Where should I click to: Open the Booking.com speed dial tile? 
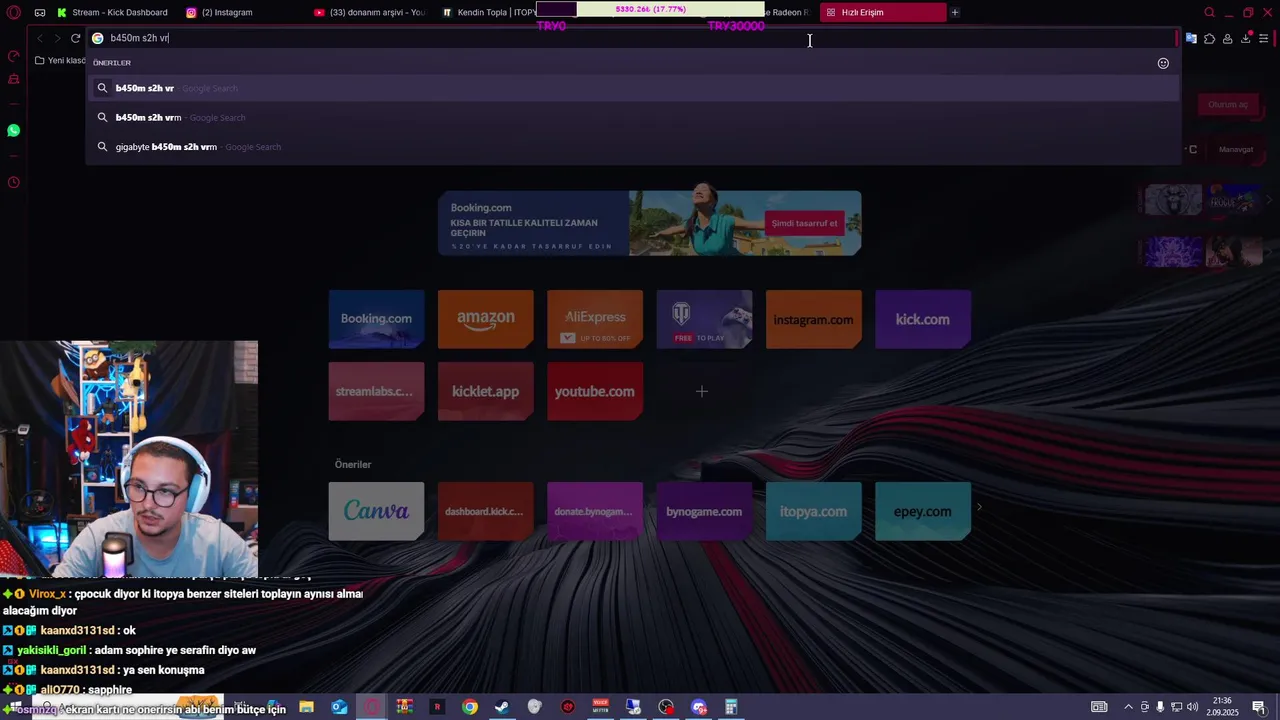click(376, 319)
